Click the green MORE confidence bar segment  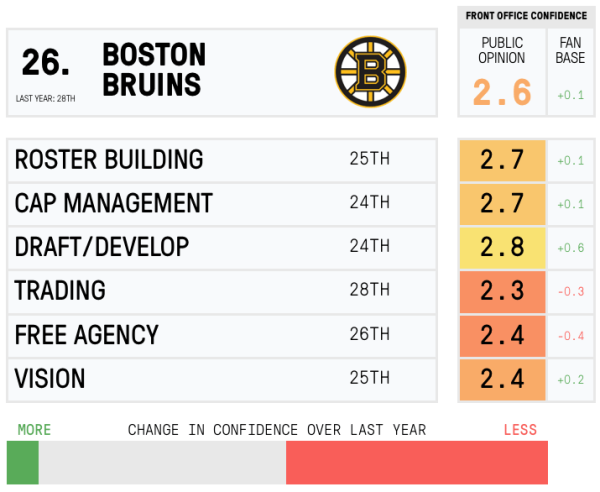[x=22, y=463]
